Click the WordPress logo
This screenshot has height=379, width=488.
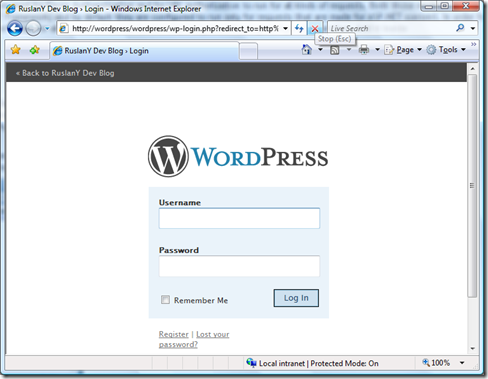pos(238,156)
